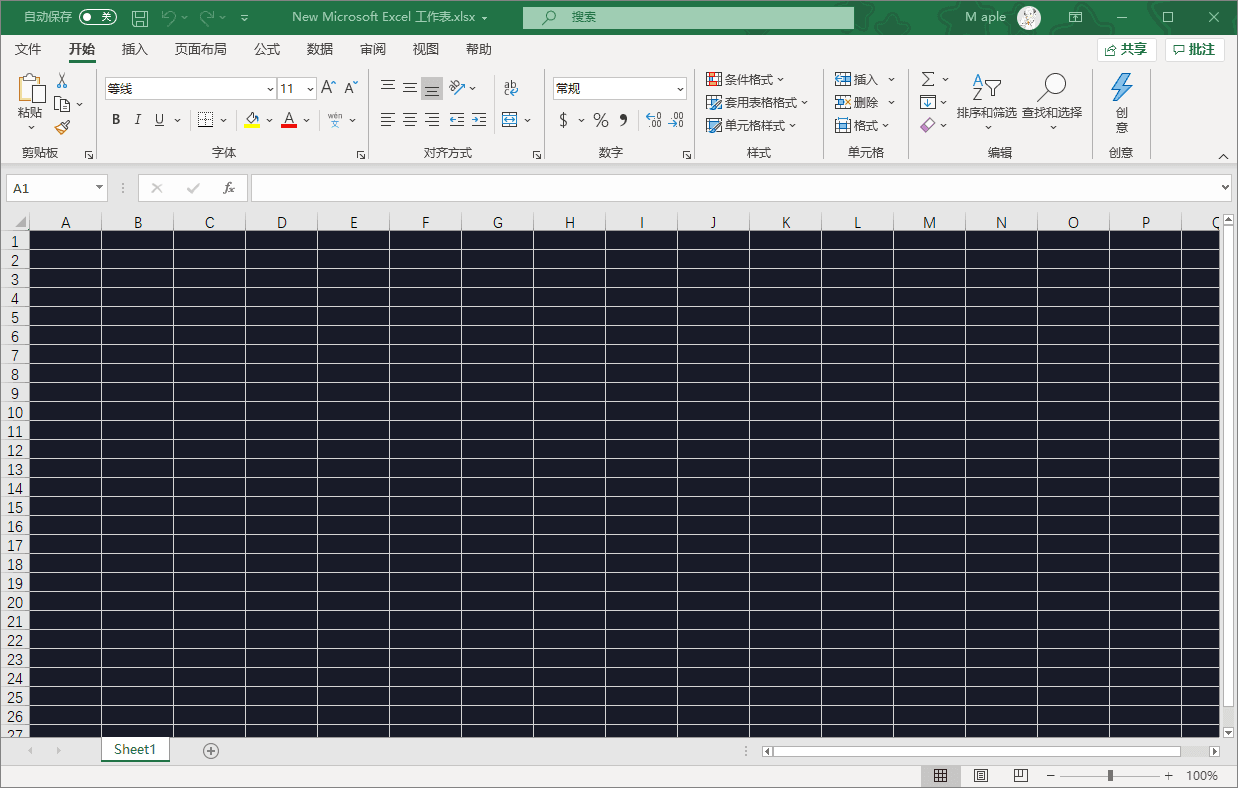1238x788 pixels.
Task: Click the zoom slider handle
Action: 1110,776
